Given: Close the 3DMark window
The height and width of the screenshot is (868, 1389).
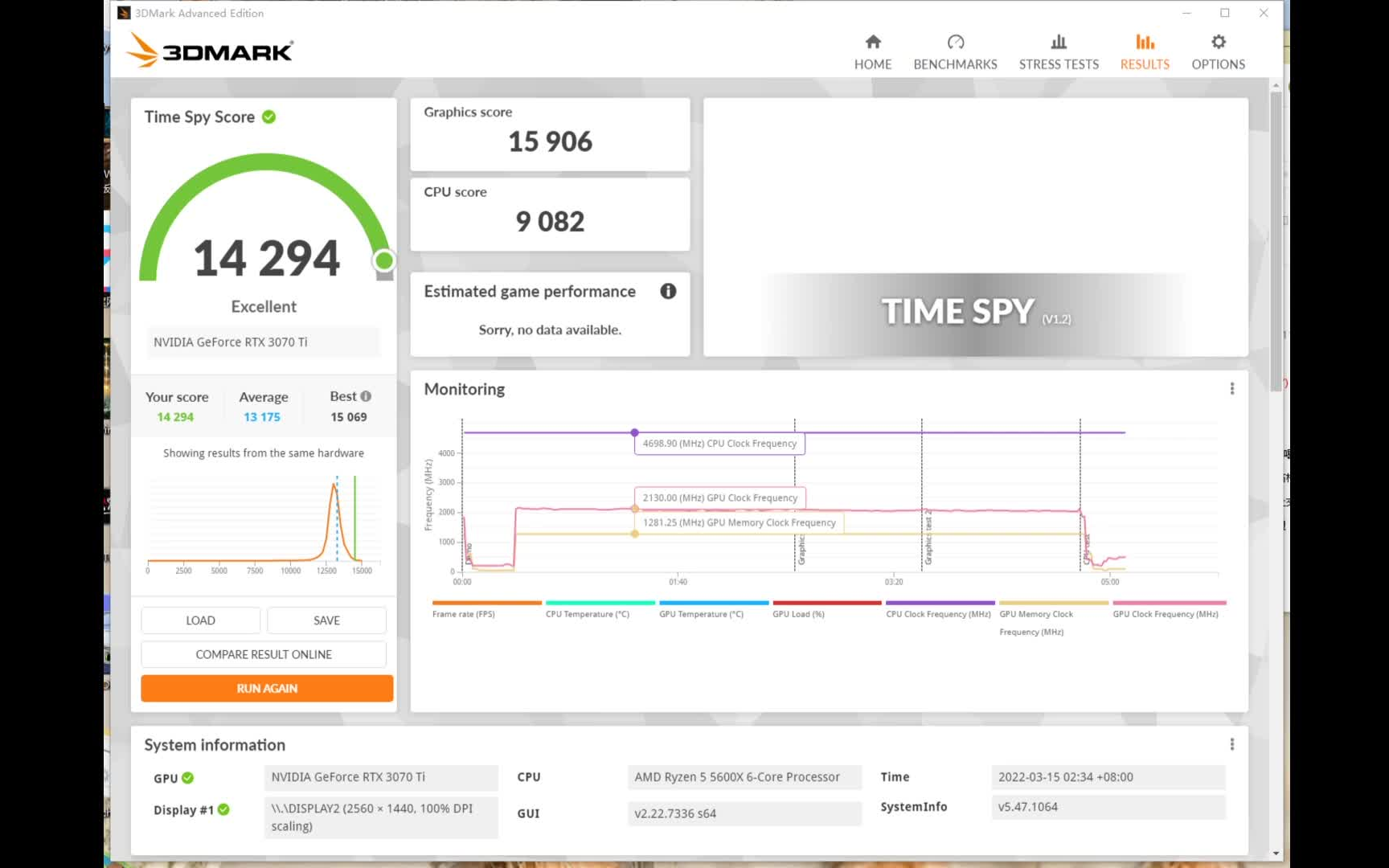Looking at the screenshot, I should 1264,13.
